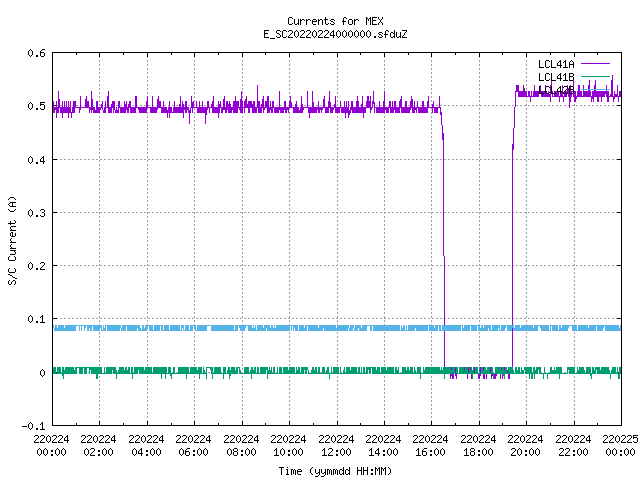Click the 0.2 y-axis tick label
The image size is (640, 480).
[36, 266]
